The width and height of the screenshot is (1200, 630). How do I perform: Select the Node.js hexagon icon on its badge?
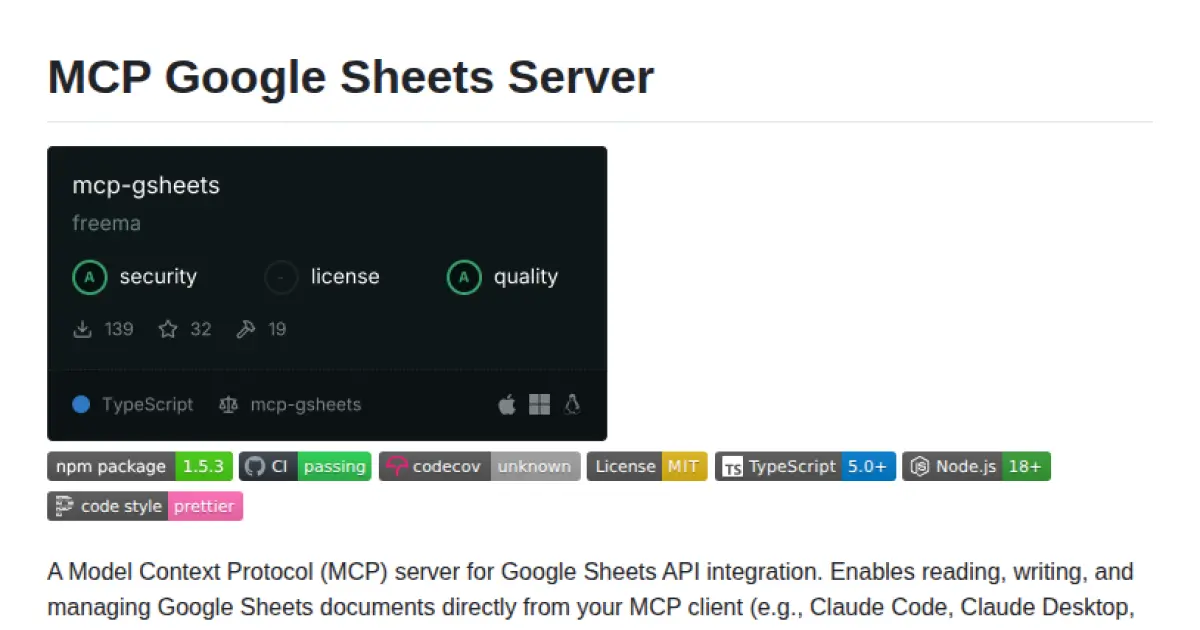point(919,466)
